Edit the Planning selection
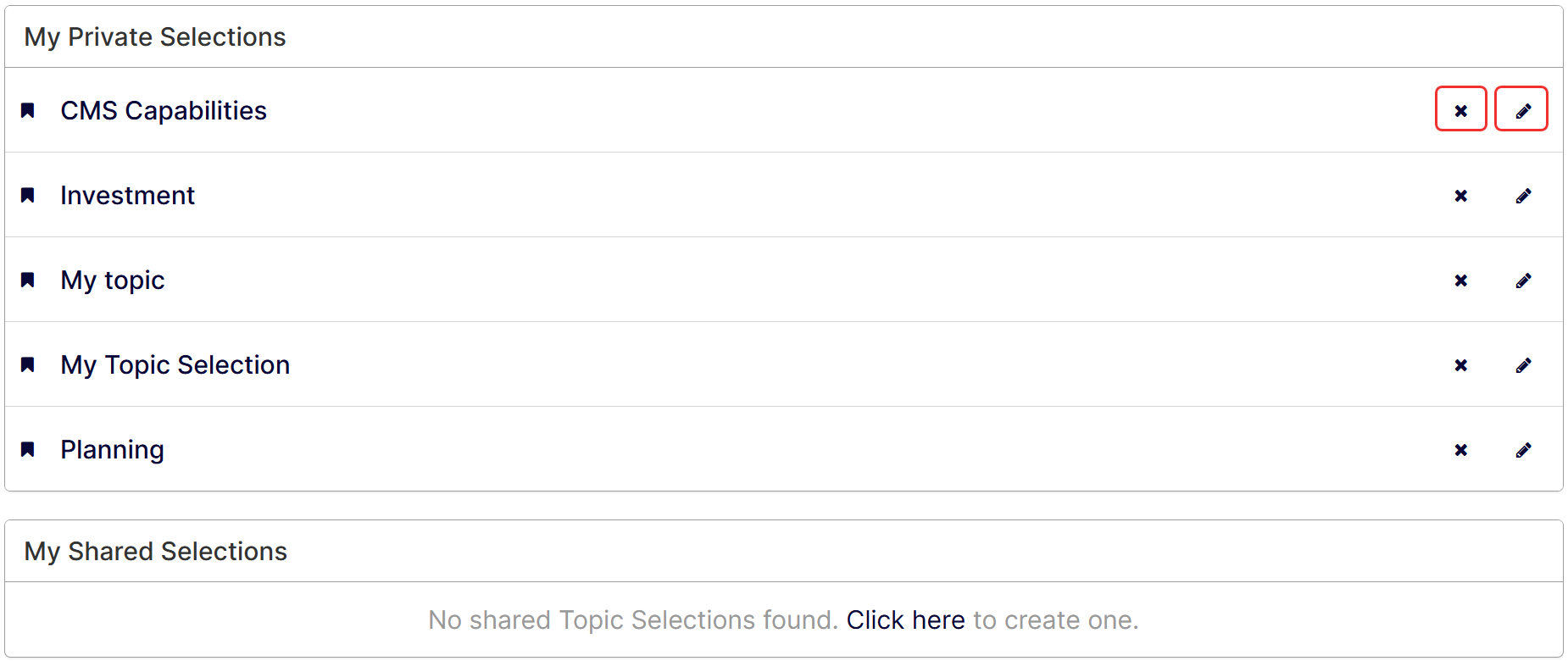This screenshot has width=1568, height=661. tap(1523, 450)
